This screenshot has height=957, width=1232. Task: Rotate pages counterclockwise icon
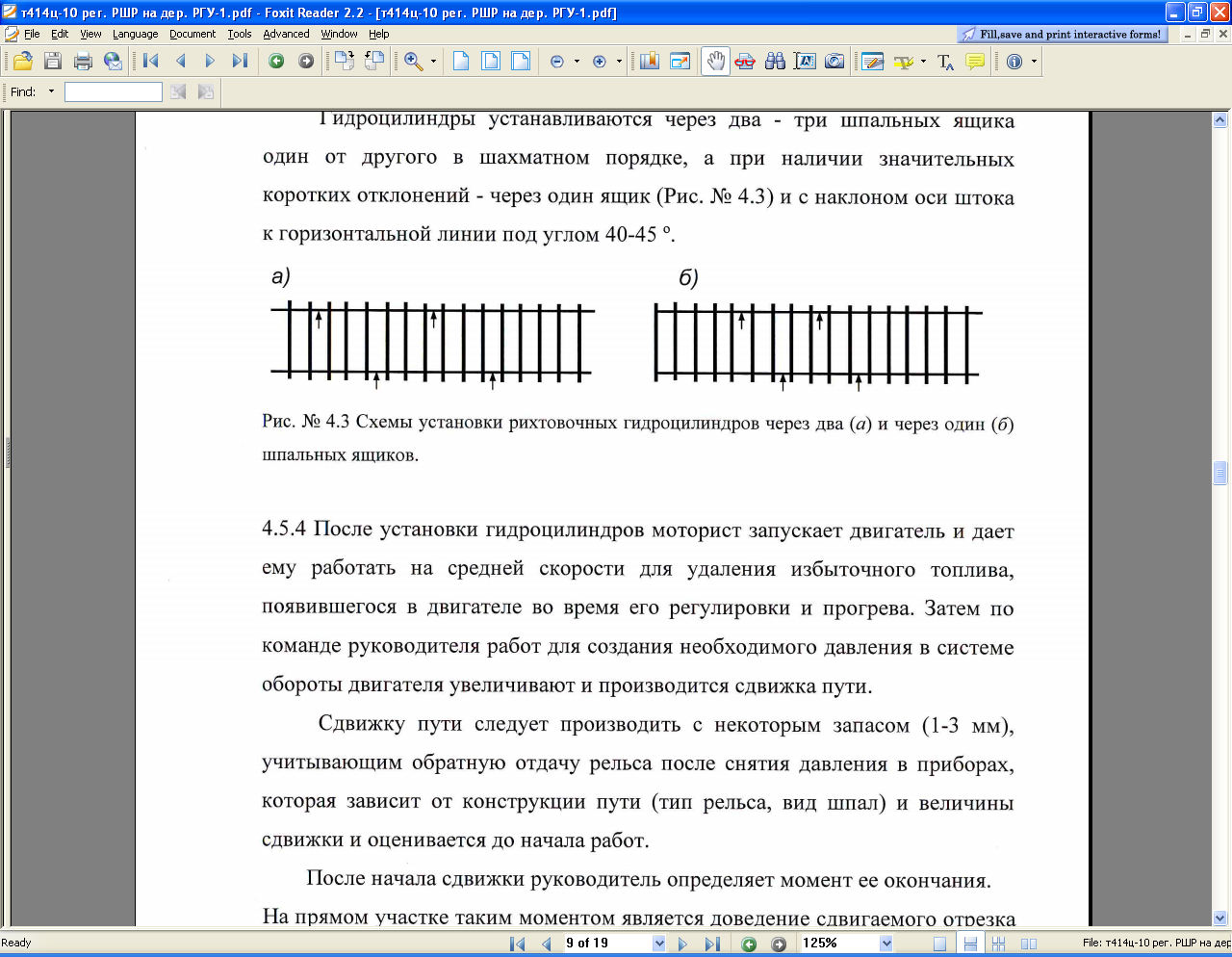click(373, 62)
